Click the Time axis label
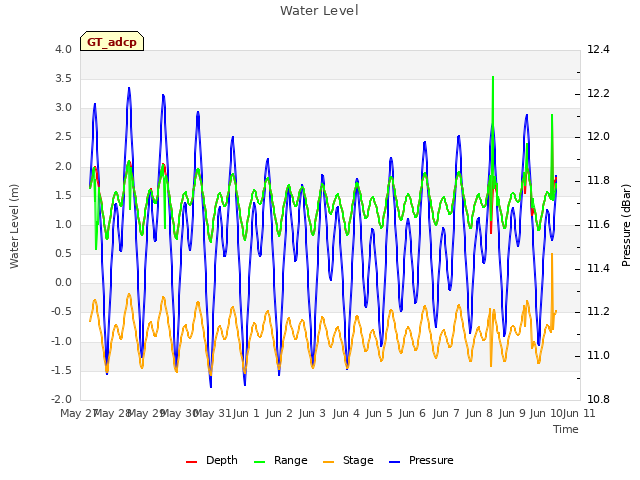640x480 pixels. 566,429
